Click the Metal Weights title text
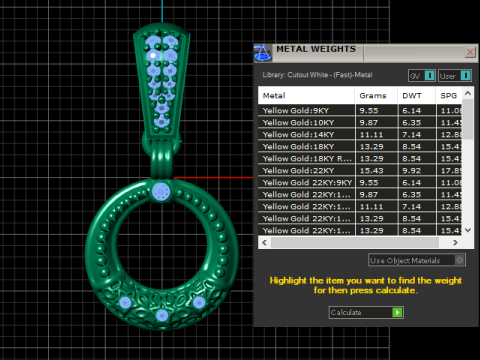Image resolution: width=480 pixels, height=360 pixels. tap(316, 49)
